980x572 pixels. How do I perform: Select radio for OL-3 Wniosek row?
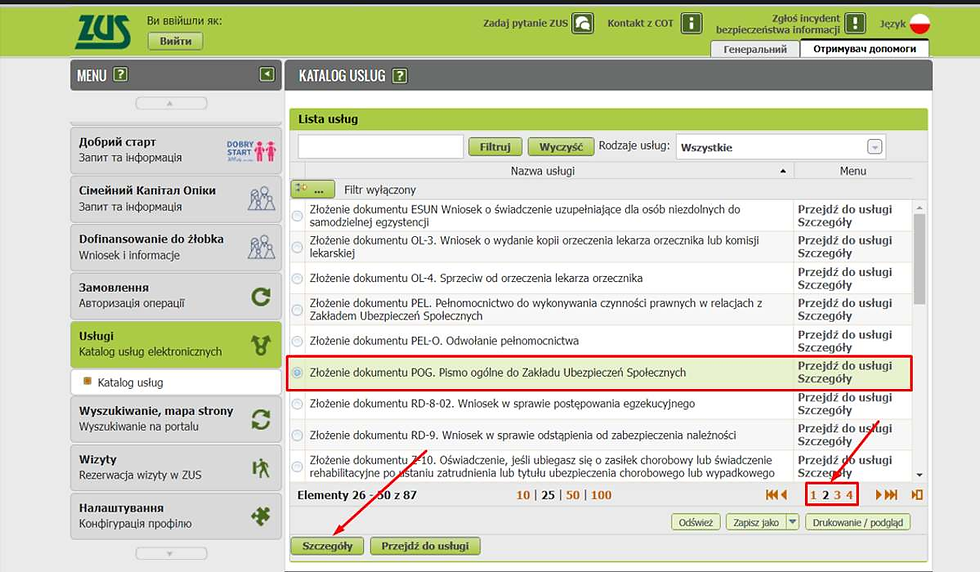[x=298, y=247]
